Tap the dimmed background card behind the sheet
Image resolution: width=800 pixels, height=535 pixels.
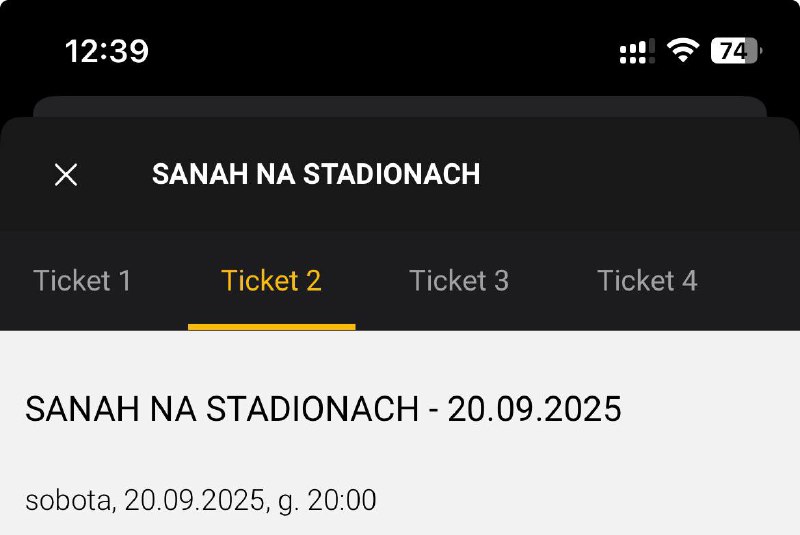400,106
